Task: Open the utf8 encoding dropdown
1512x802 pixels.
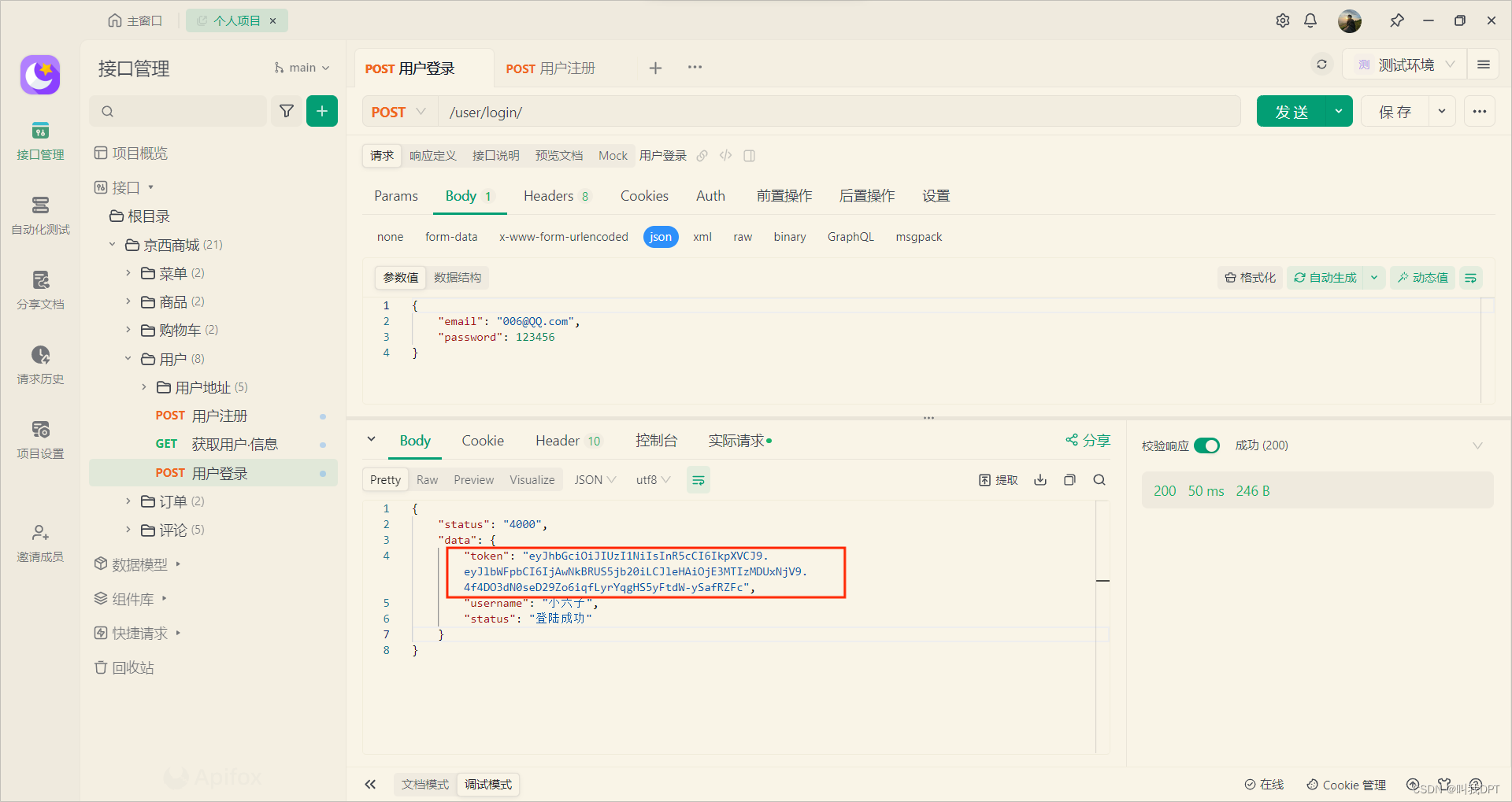Action: [x=653, y=480]
